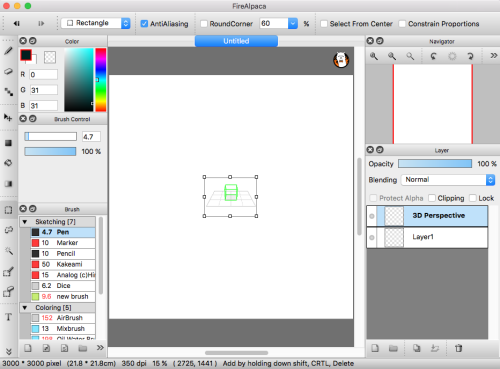Fit view using third Navigator magnifier
Image resolution: width=500 pixels, height=369 pixels.
(410, 56)
